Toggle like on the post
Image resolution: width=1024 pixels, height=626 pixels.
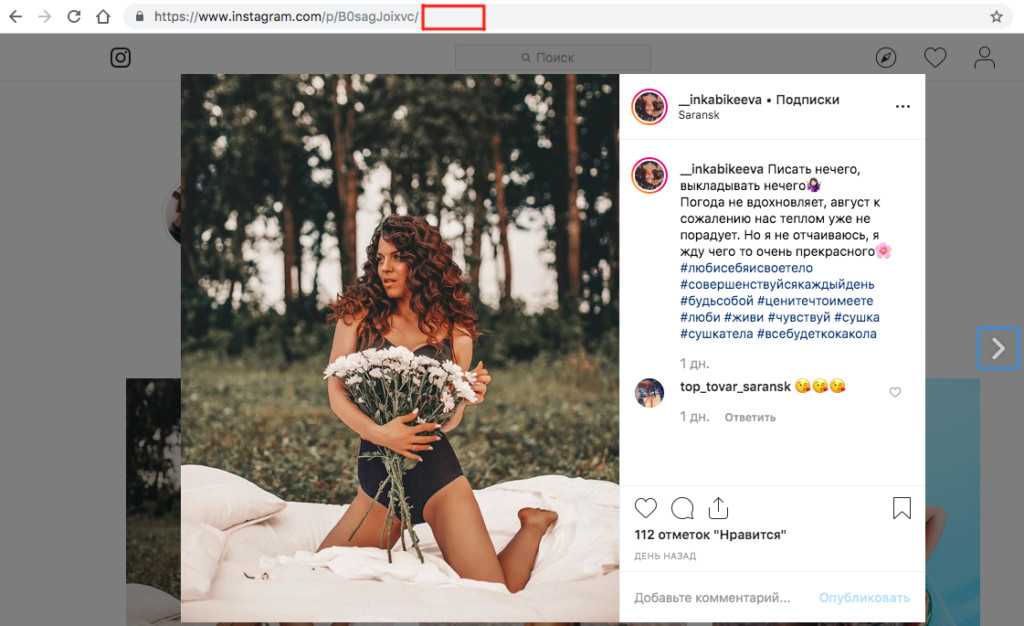pyautogui.click(x=646, y=508)
